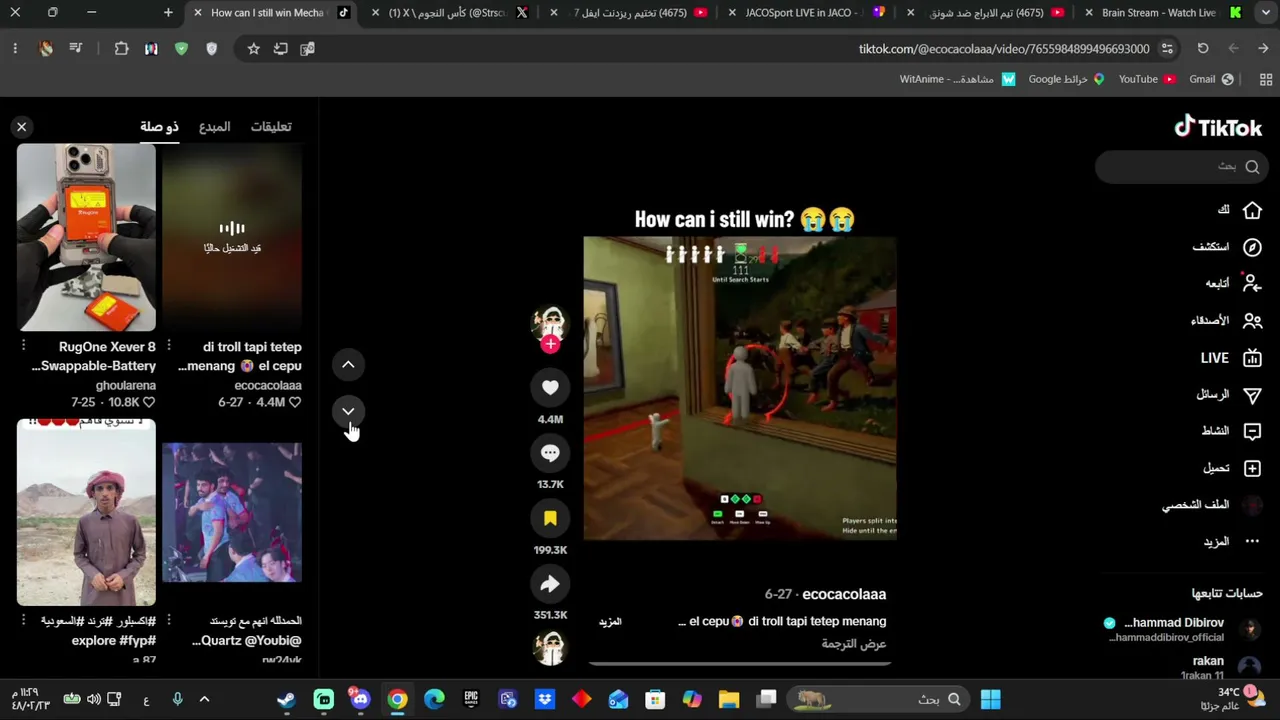Open the man in desert video thumbnail
This screenshot has height=720, width=1280.
click(86, 512)
